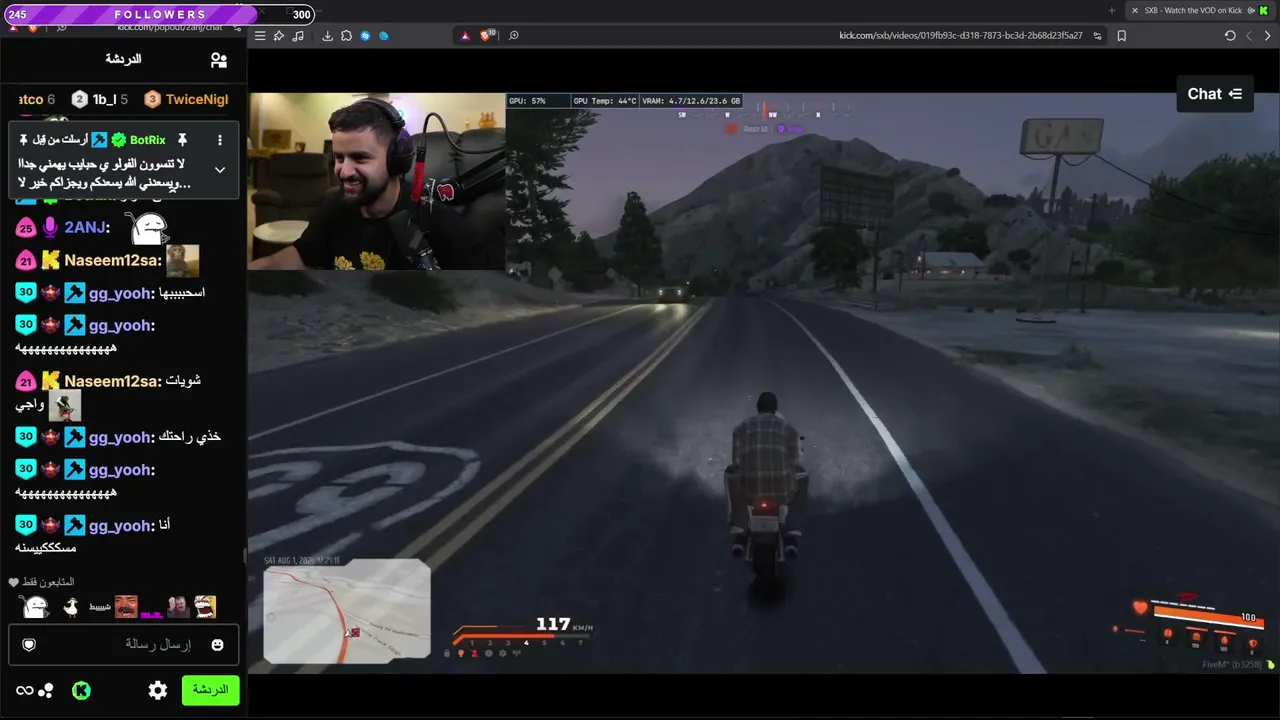Viewport: 1280px width, 720px height.
Task: Click the pin icon beside BotRix
Action: [x=182, y=140]
